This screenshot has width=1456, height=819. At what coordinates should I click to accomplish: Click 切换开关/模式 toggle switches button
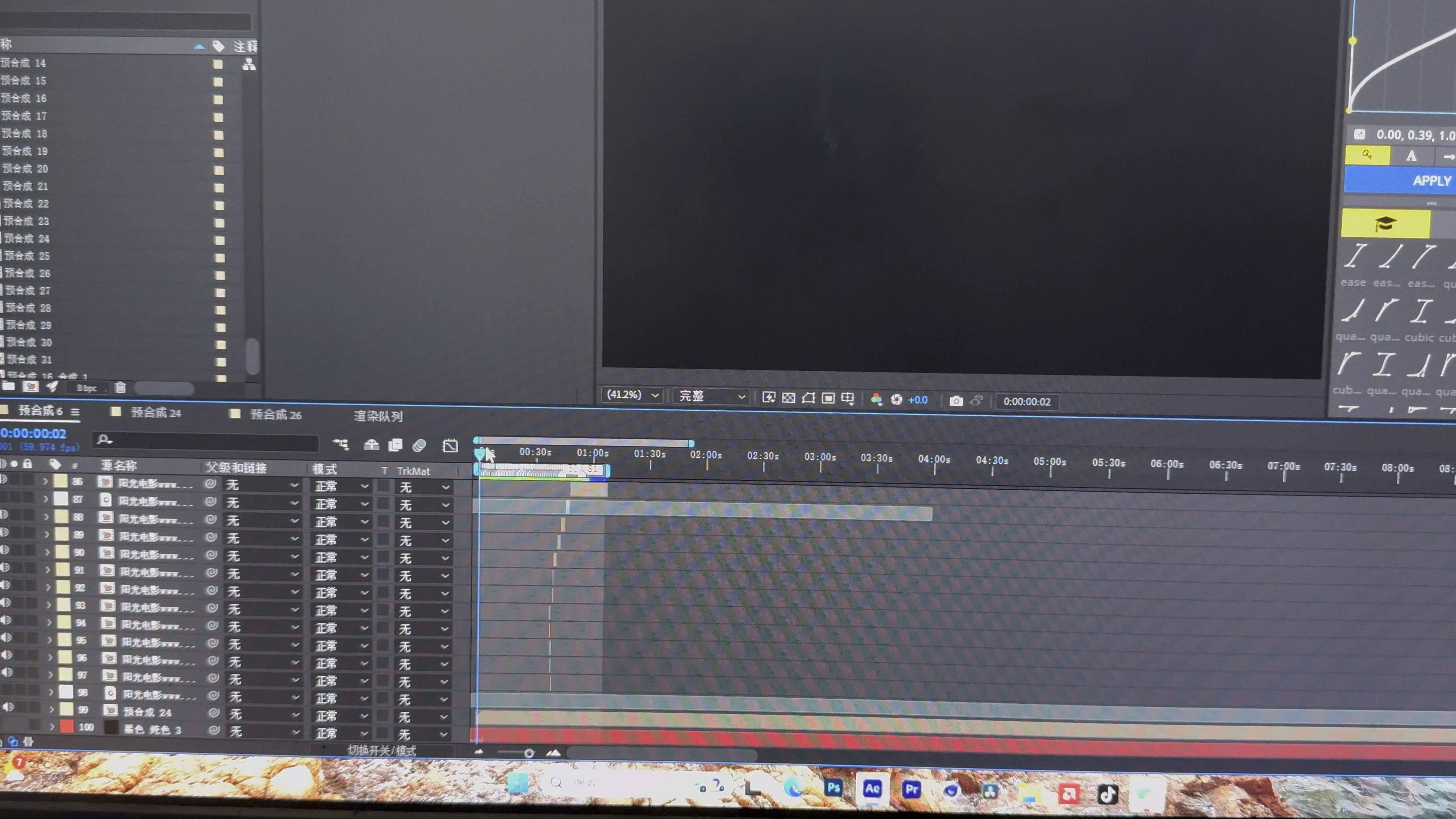click(x=381, y=751)
